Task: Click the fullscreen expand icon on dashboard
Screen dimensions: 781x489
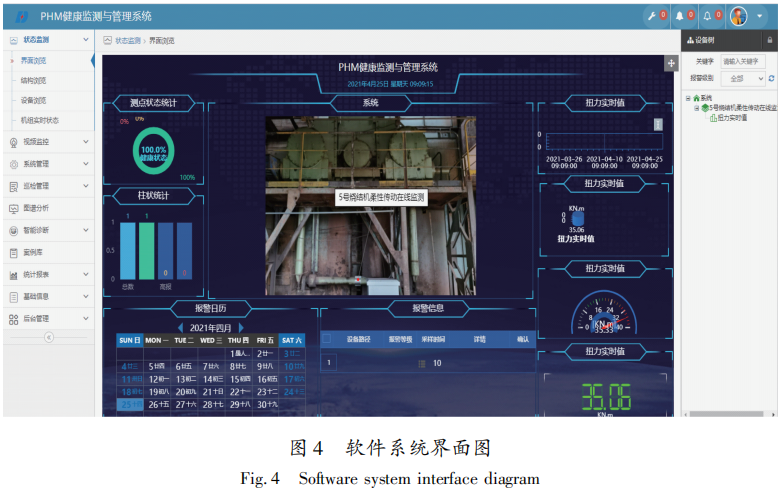Action: (671, 62)
